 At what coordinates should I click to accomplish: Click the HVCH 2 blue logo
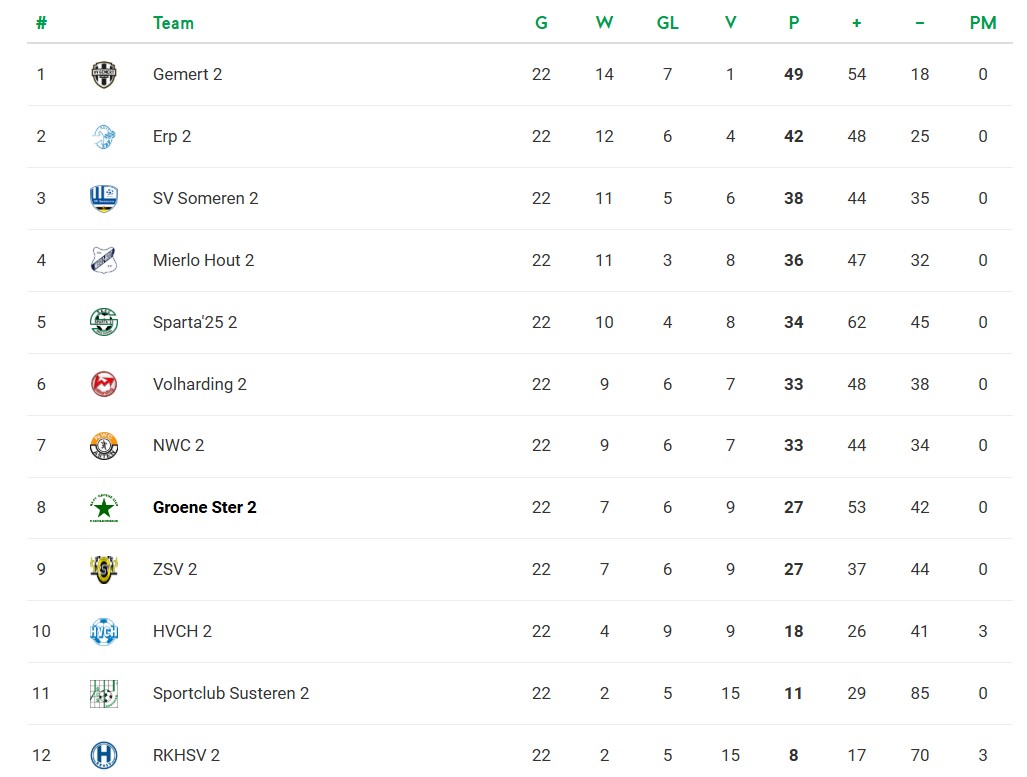103,632
